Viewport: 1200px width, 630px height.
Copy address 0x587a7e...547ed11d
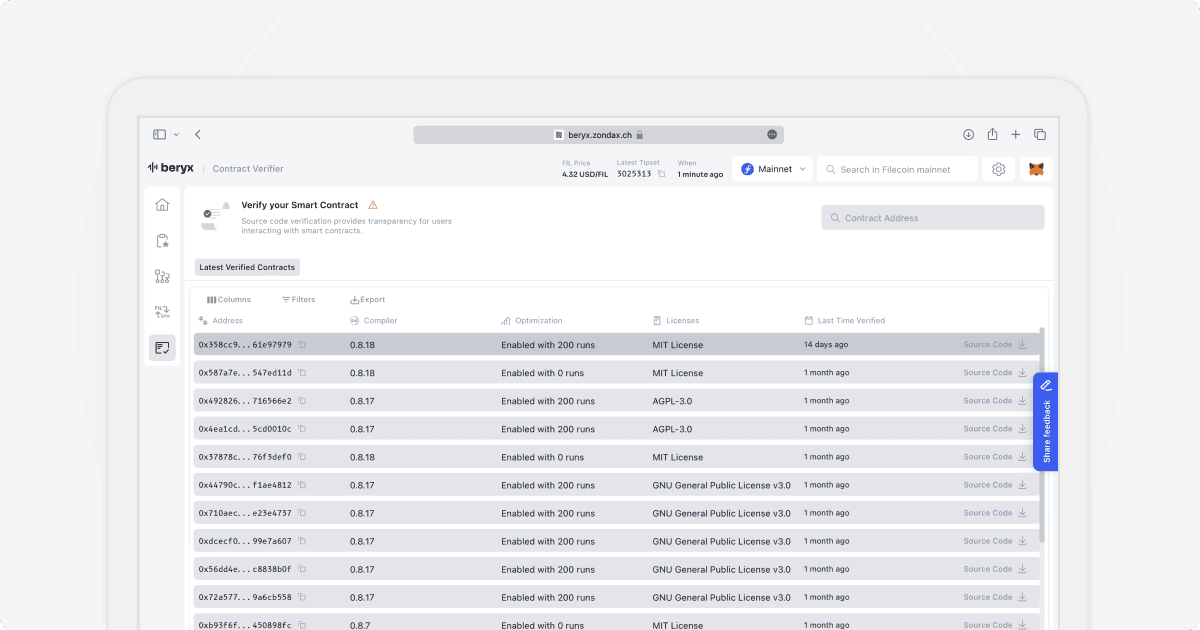tap(302, 373)
